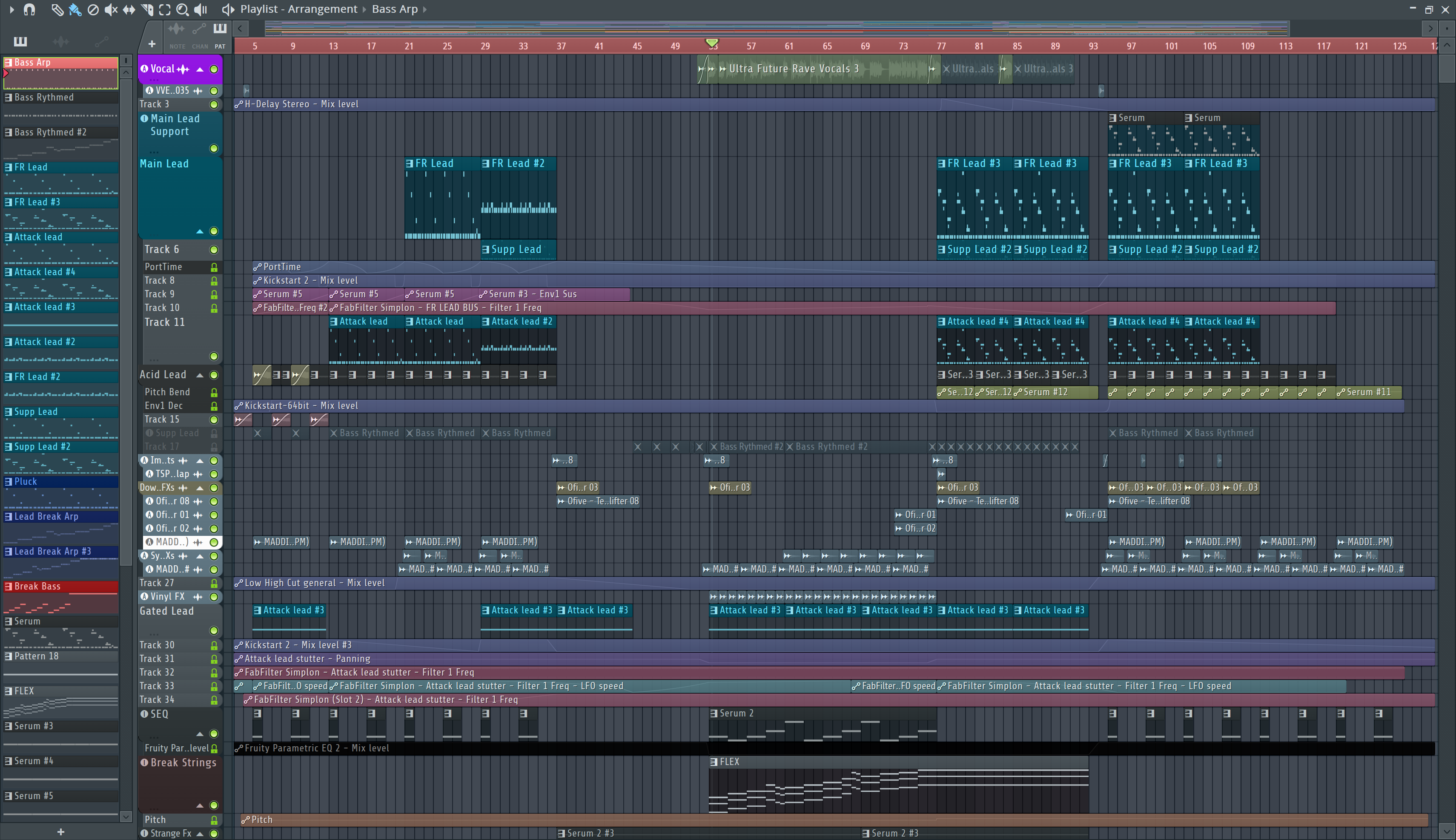
Task: Click padlock icon on Track 34
Action: (x=214, y=700)
